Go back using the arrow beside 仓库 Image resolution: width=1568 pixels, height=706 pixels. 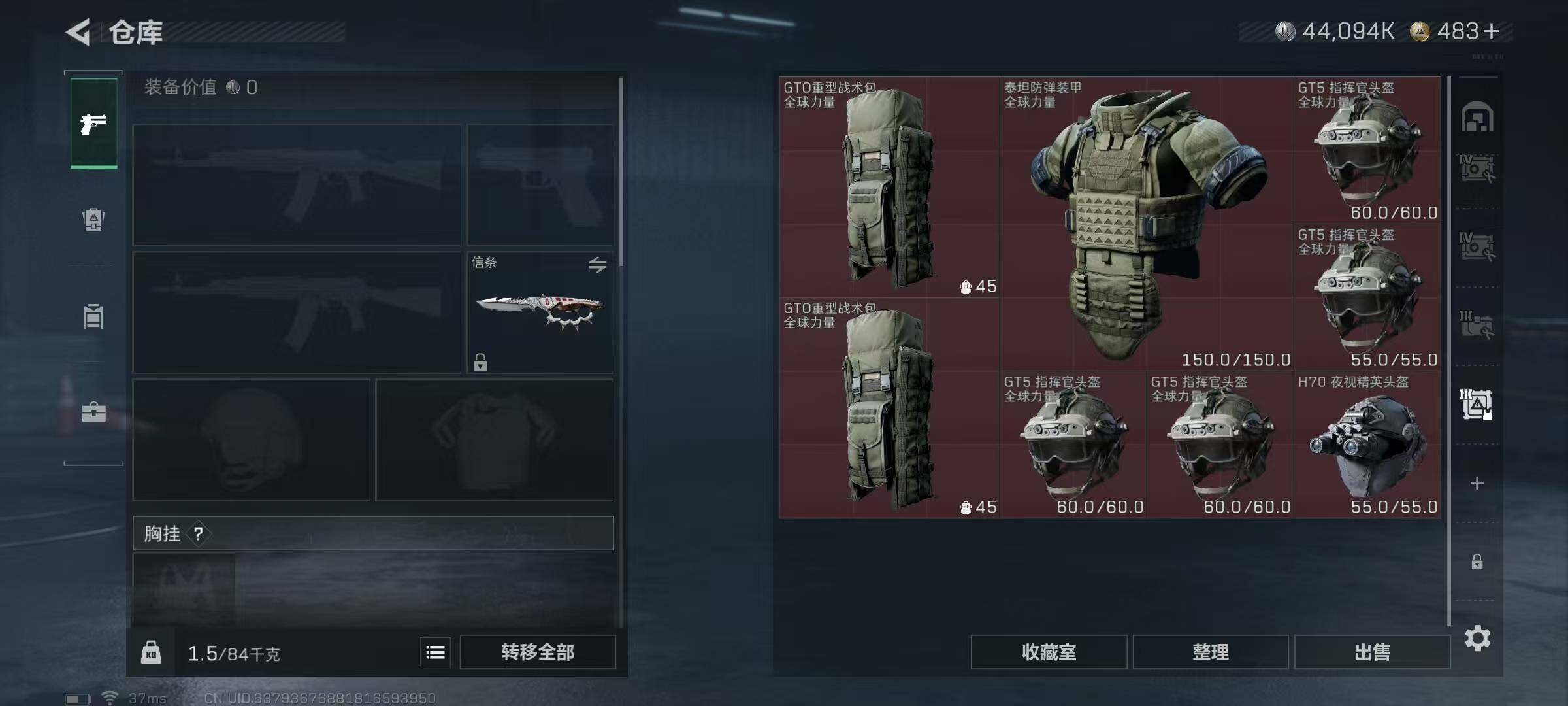(x=78, y=32)
